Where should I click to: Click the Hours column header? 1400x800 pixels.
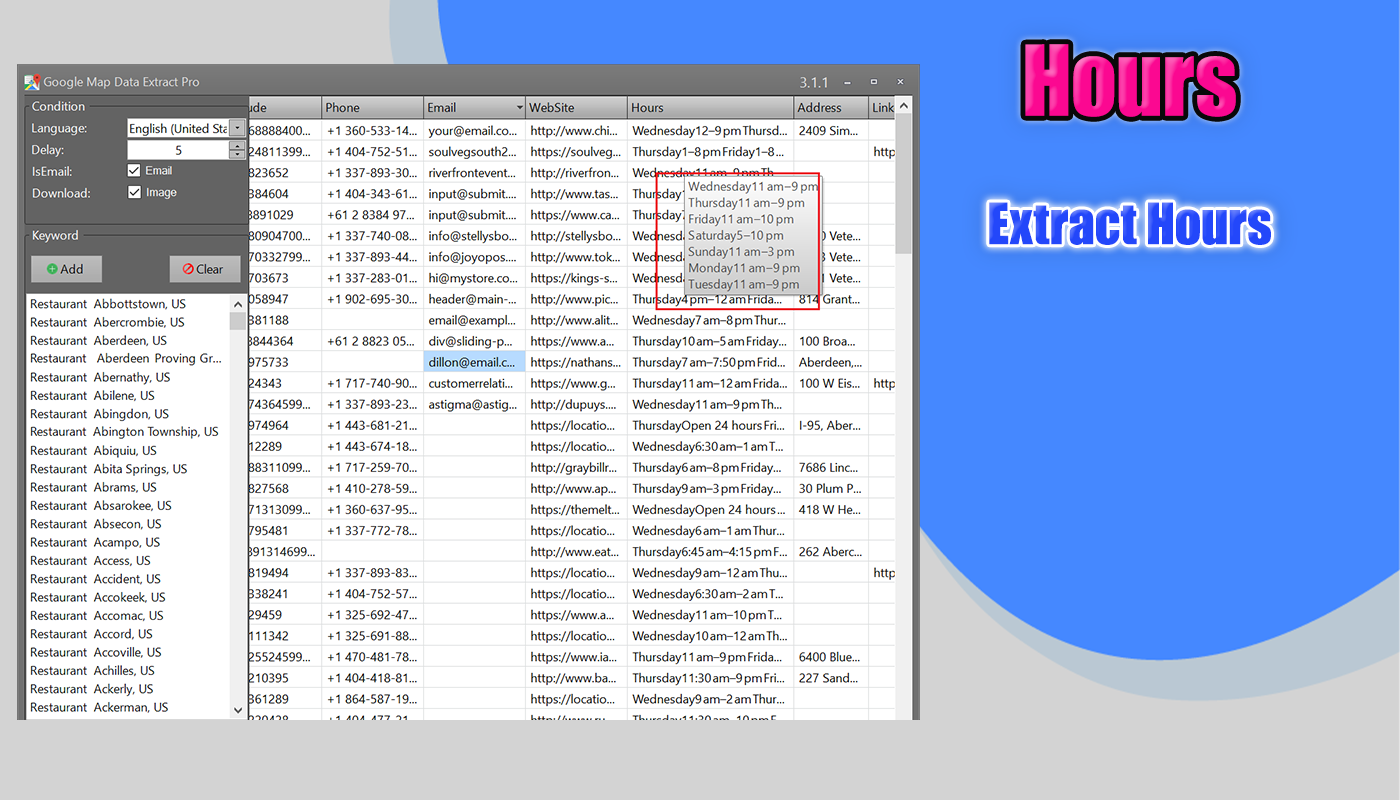click(710, 108)
